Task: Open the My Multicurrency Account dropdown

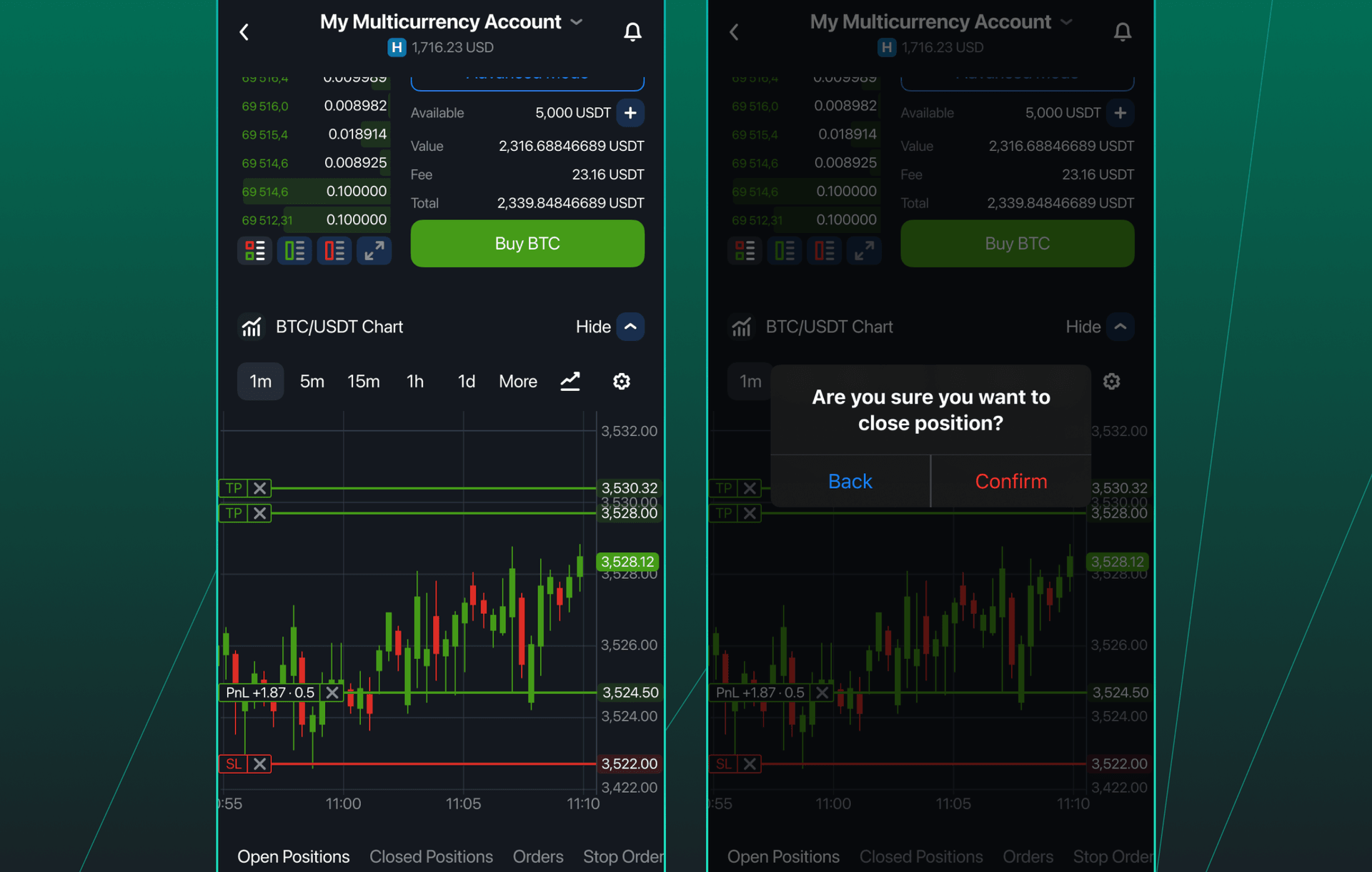Action: click(576, 22)
